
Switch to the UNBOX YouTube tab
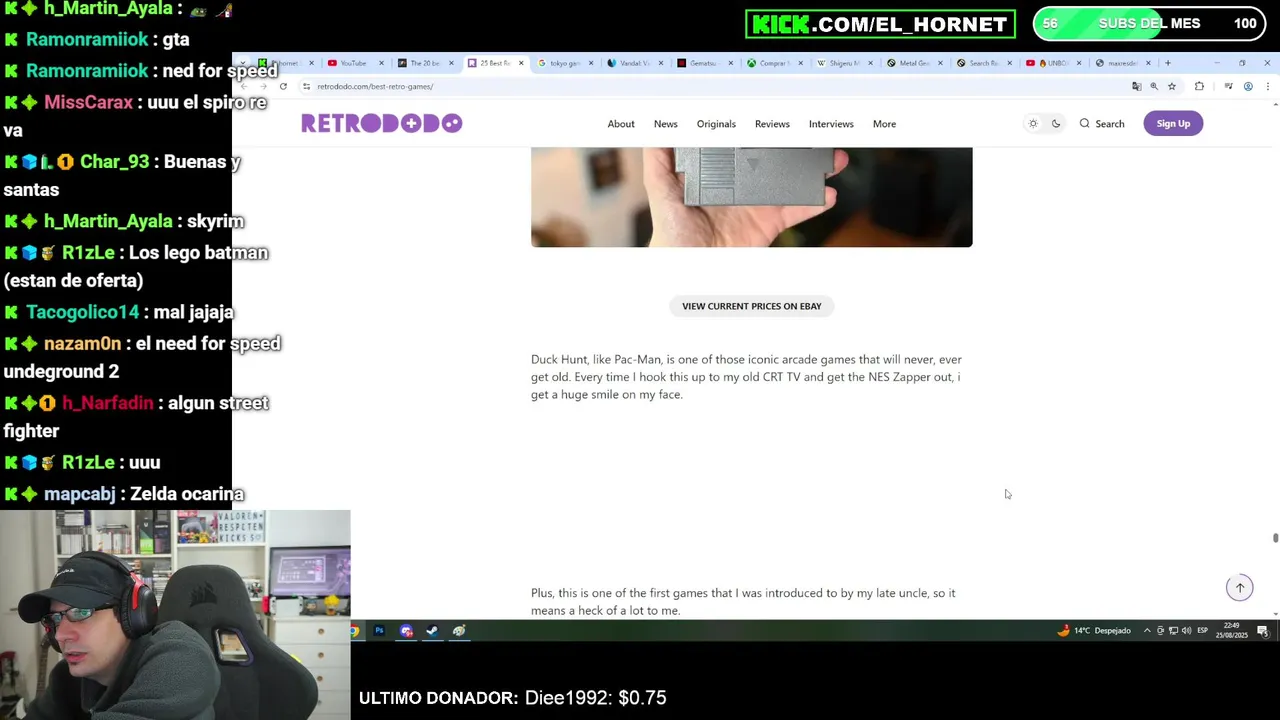click(1053, 63)
